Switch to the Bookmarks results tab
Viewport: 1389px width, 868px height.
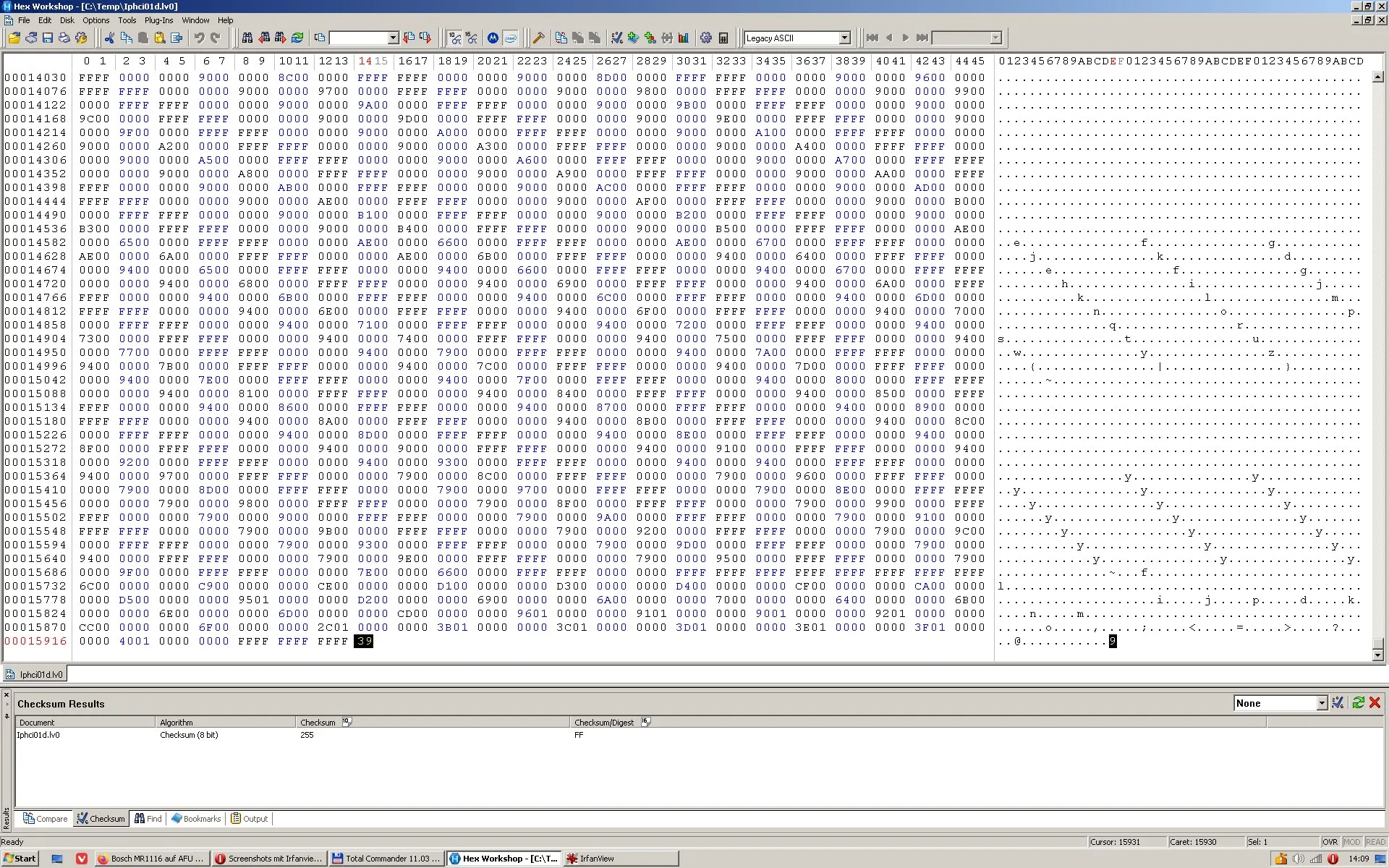point(196,819)
